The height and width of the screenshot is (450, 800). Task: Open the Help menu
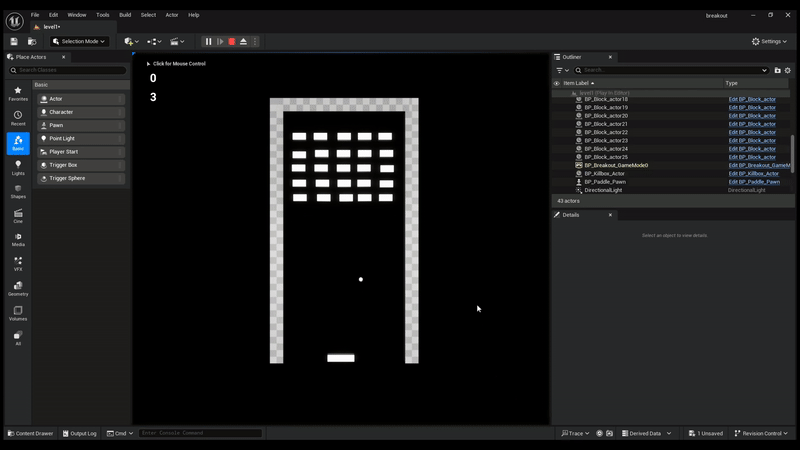click(193, 15)
